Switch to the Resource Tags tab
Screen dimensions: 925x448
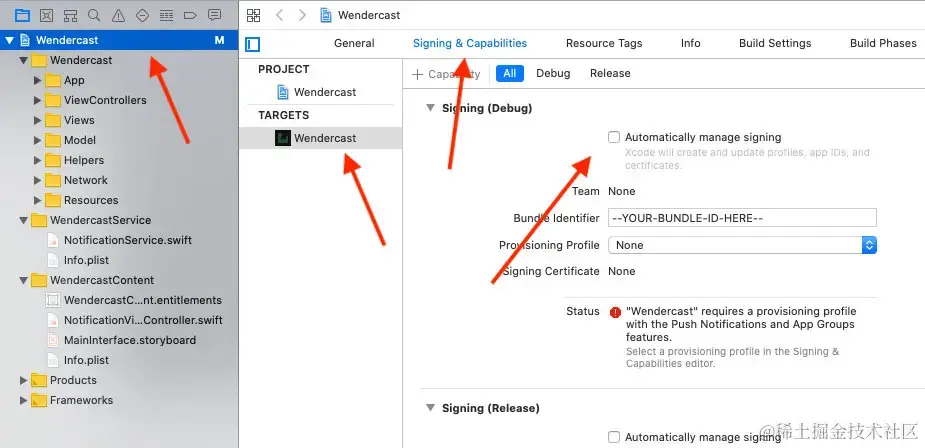click(603, 43)
